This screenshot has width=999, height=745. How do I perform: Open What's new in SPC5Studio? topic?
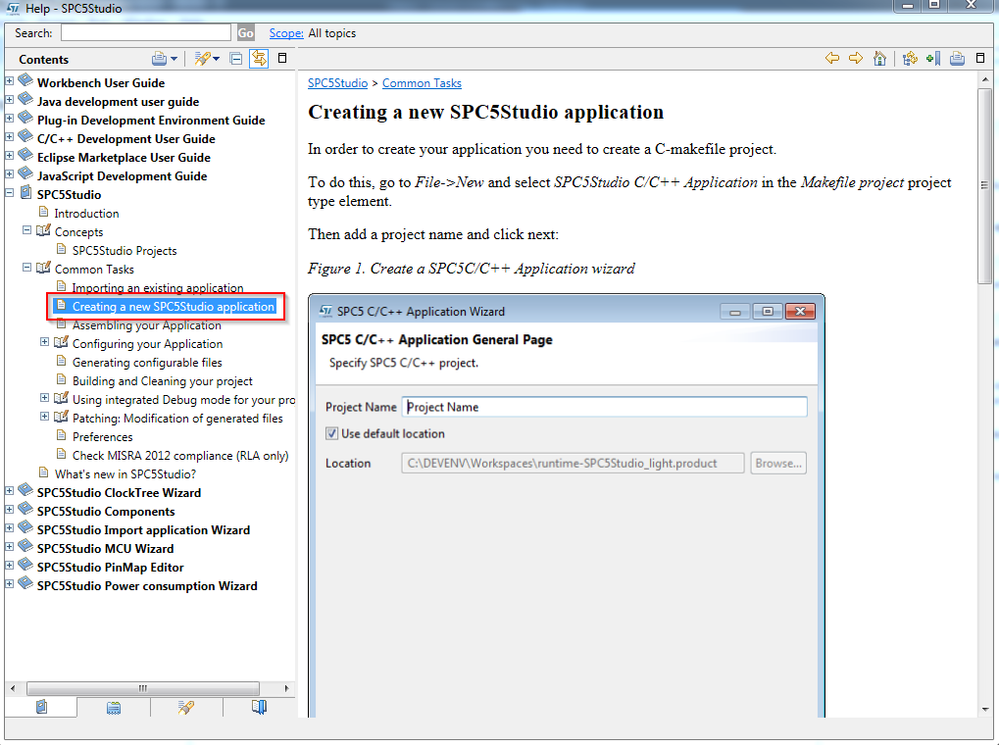(x=126, y=474)
